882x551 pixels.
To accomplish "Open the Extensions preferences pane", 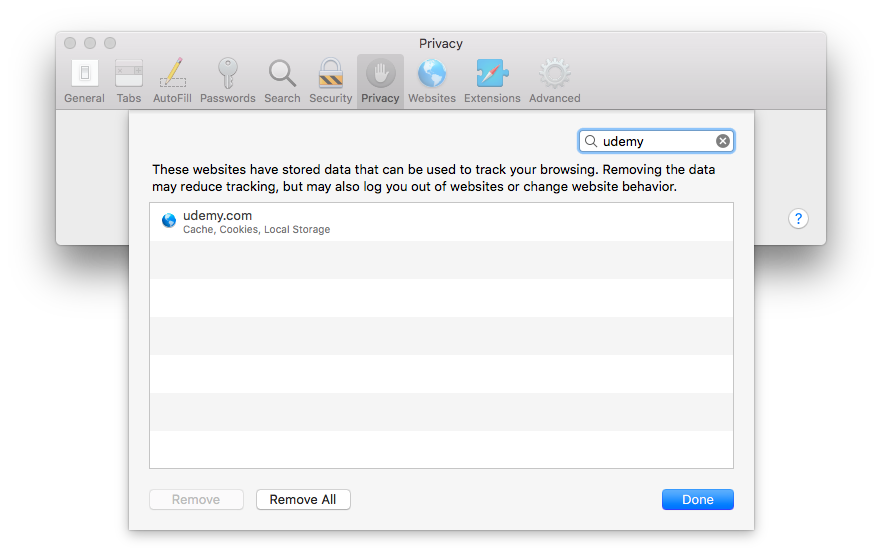I will point(492,81).
